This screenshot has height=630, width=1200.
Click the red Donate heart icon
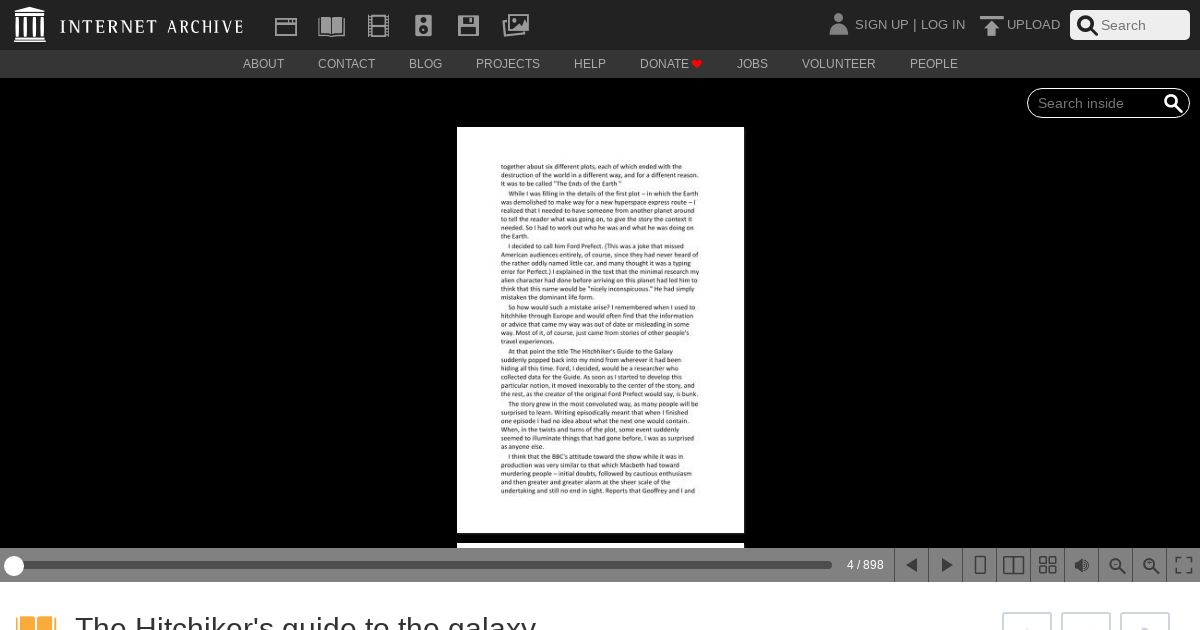point(697,64)
